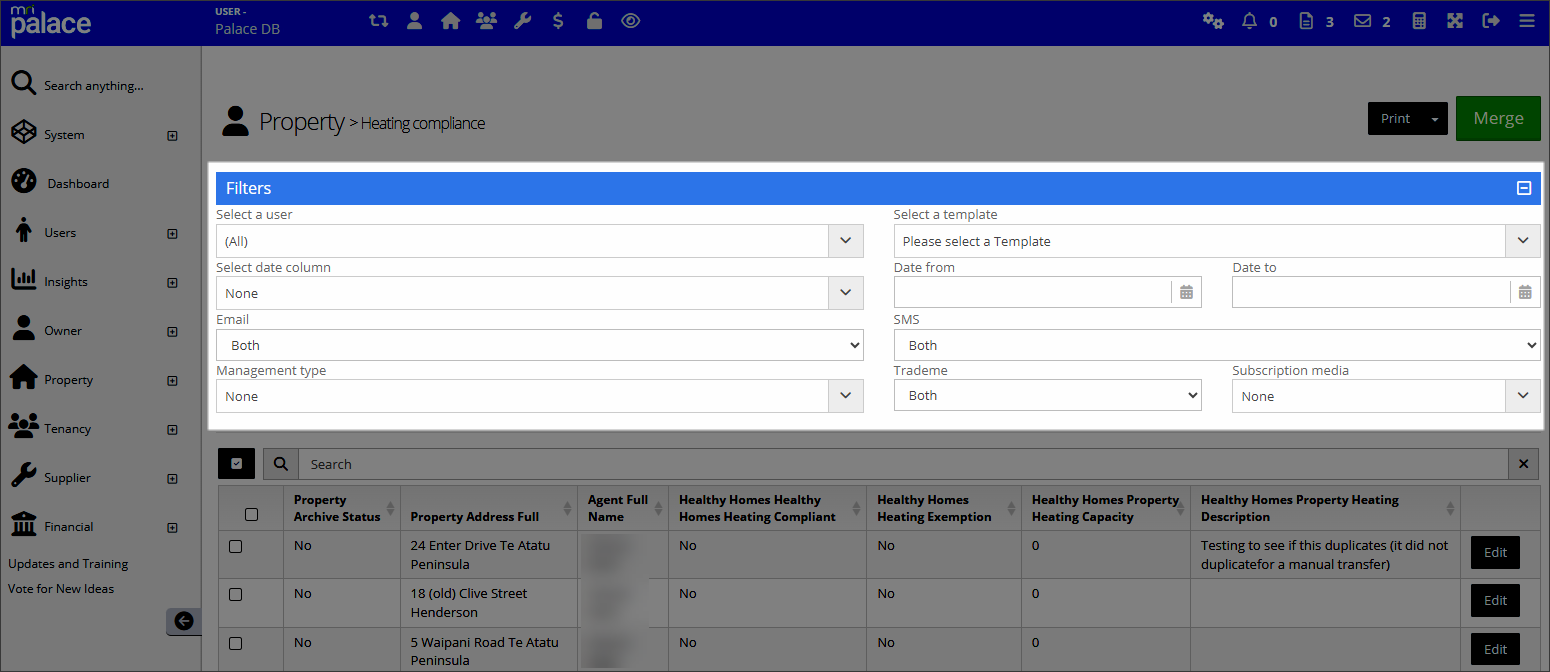The width and height of the screenshot is (1550, 672).
Task: Click the select-all black checkbox button
Action: tap(236, 464)
